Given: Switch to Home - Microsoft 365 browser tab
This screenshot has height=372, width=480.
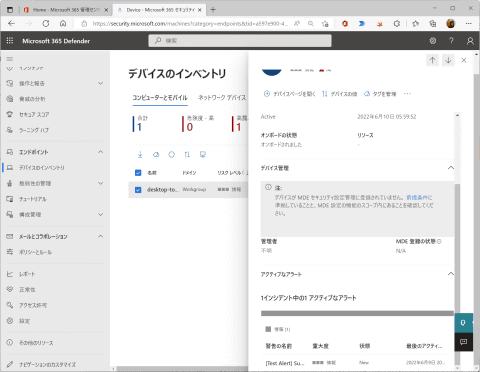Looking at the screenshot, I should click(x=66, y=10).
